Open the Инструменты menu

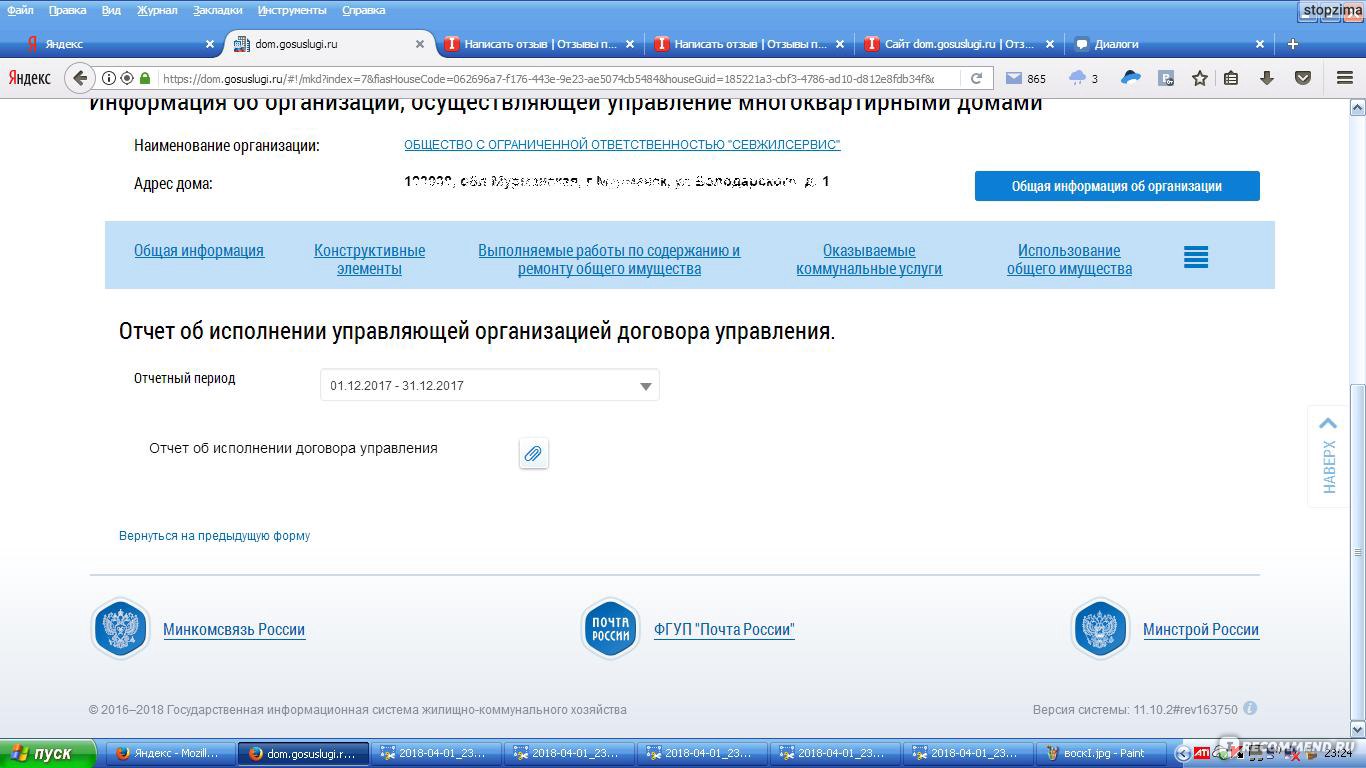[292, 10]
